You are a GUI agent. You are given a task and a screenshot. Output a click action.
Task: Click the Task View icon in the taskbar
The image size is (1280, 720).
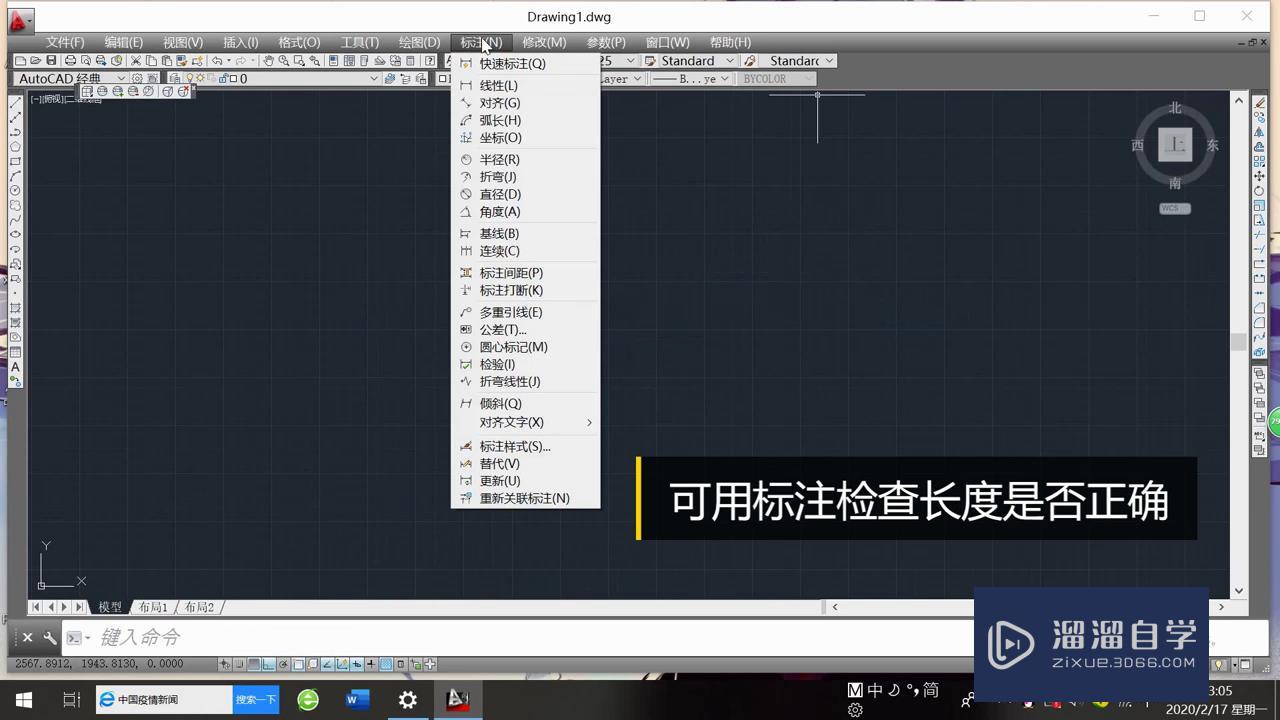[71, 700]
